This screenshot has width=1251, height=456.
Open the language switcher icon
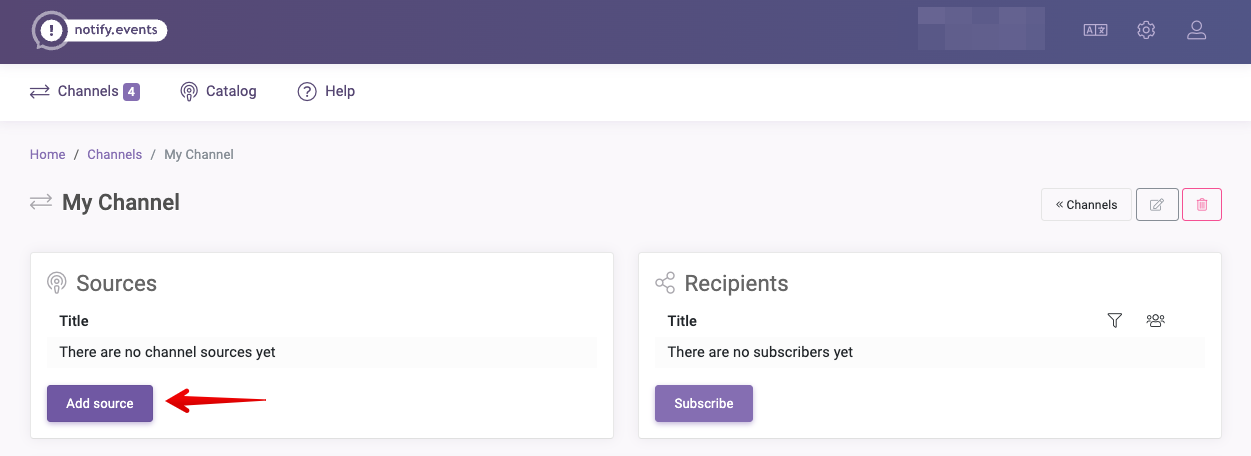pyautogui.click(x=1095, y=30)
